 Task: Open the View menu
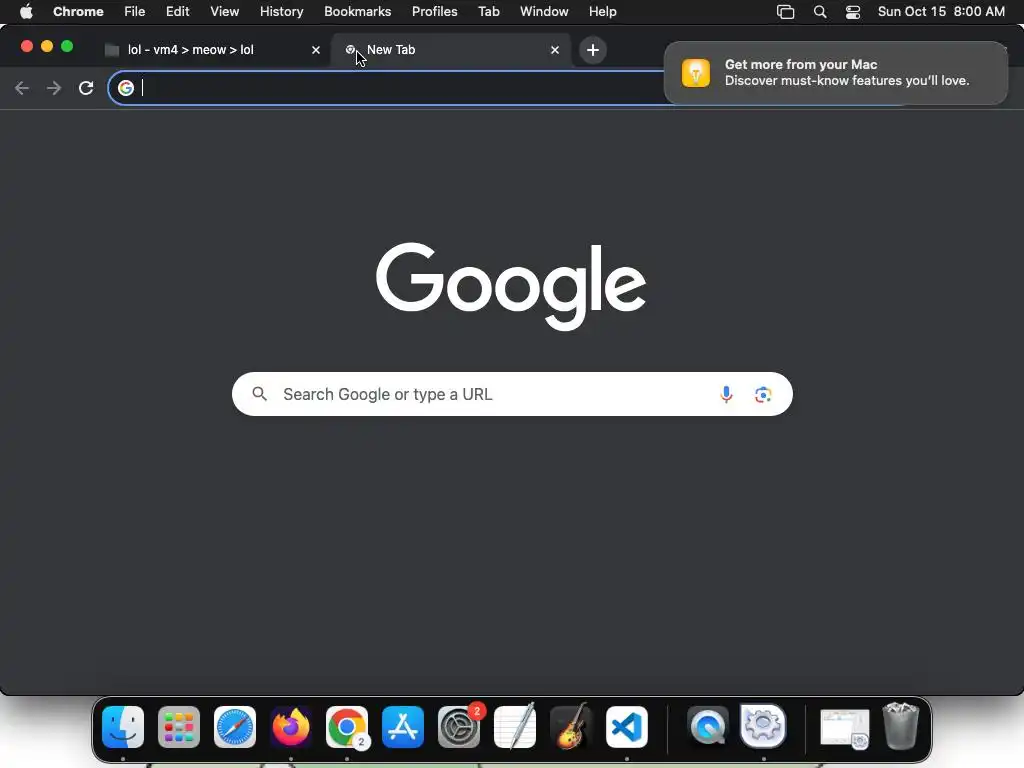[x=224, y=12]
